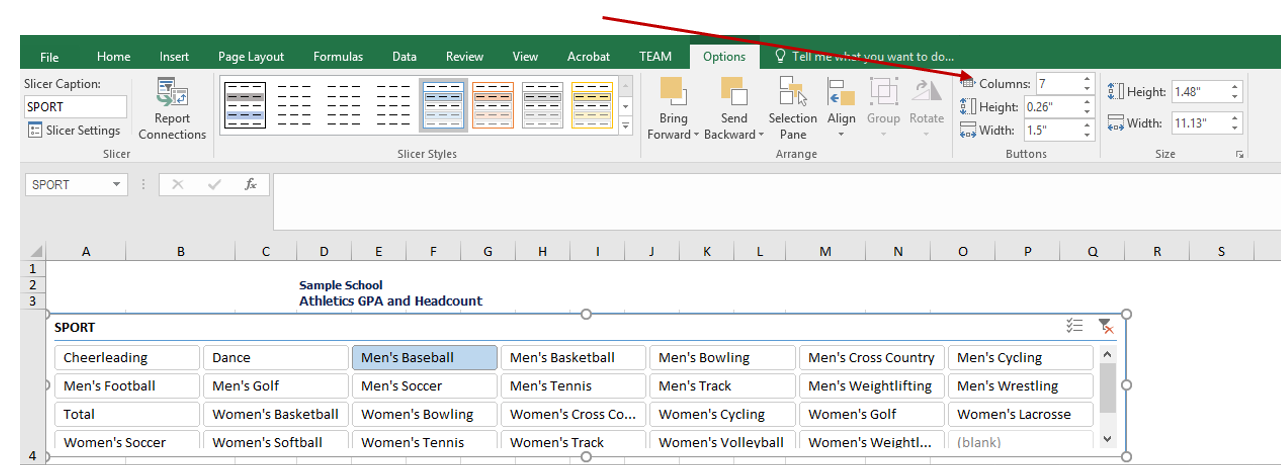This screenshot has height=465, width=1288.
Task: Click the Slicer Caption text field
Action: tap(76, 107)
